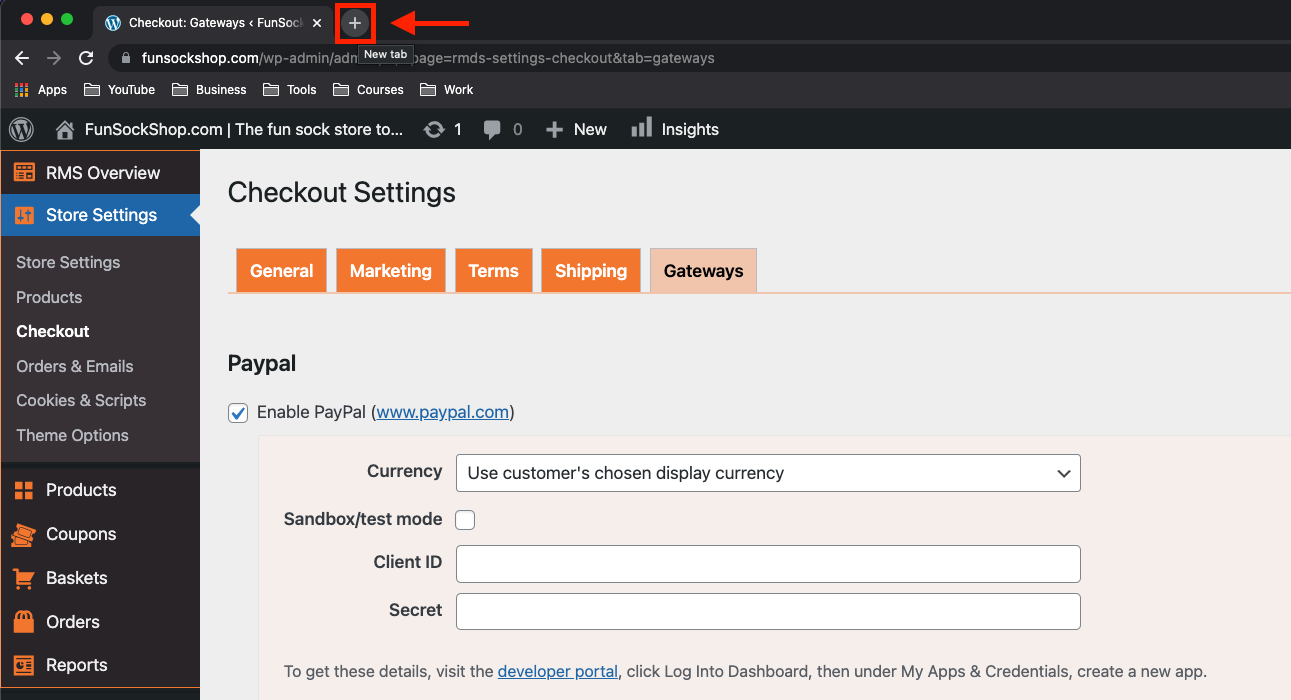1291x700 pixels.
Task: Open a new browser tab with plus button
Action: [x=355, y=22]
